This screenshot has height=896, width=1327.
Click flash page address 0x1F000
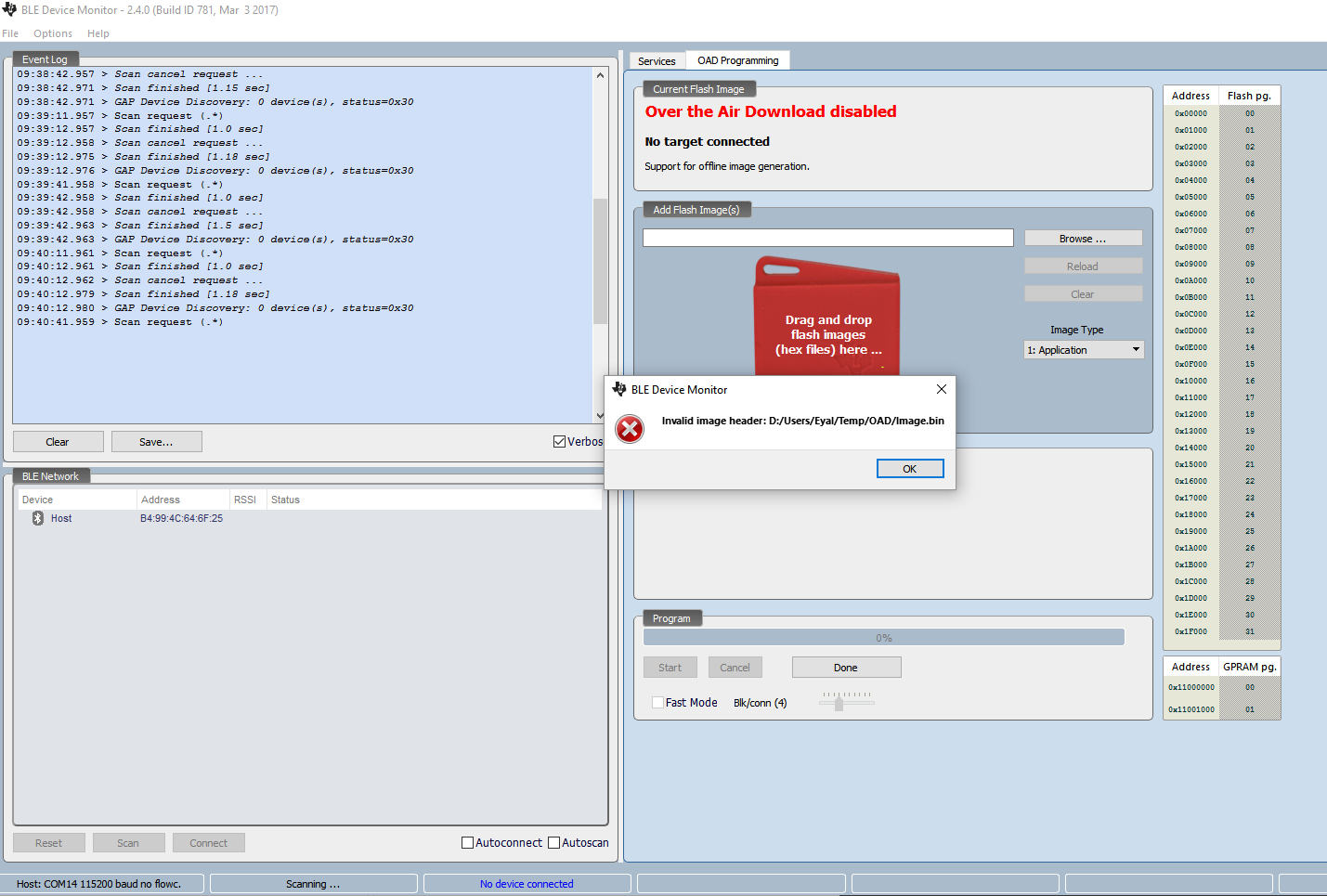click(x=1190, y=631)
